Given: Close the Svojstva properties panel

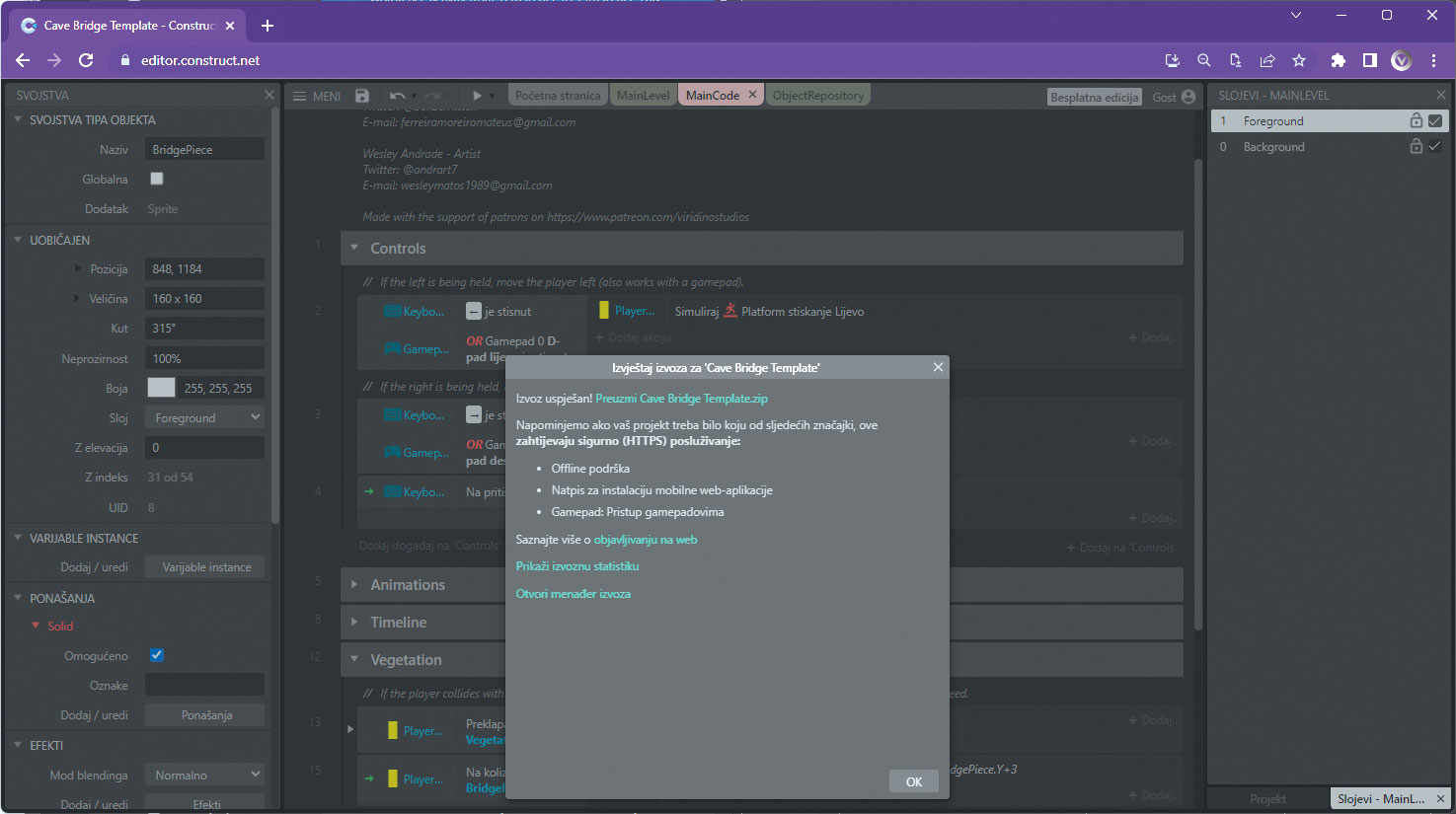Looking at the screenshot, I should click(x=268, y=95).
